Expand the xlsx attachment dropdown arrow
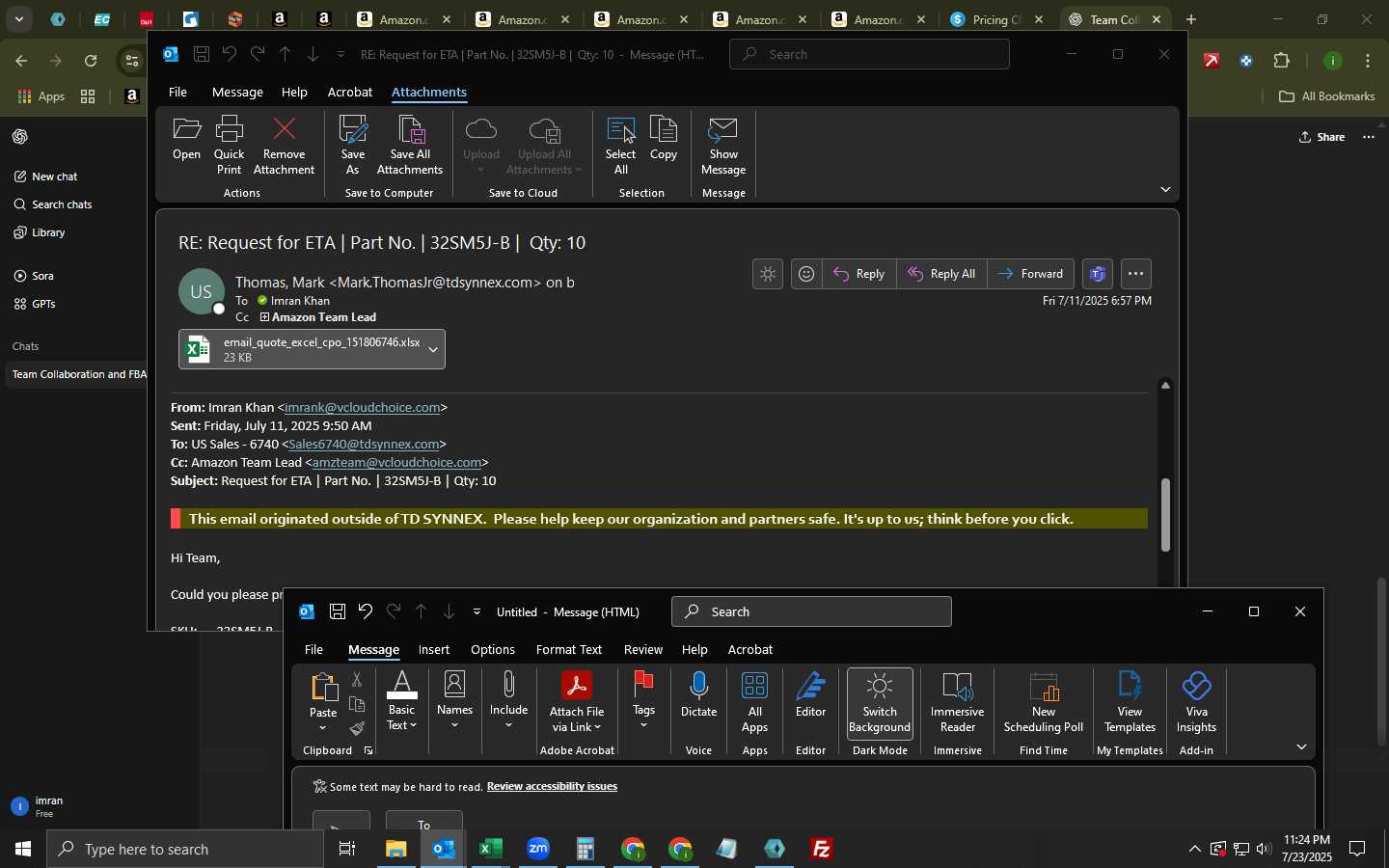 434,349
